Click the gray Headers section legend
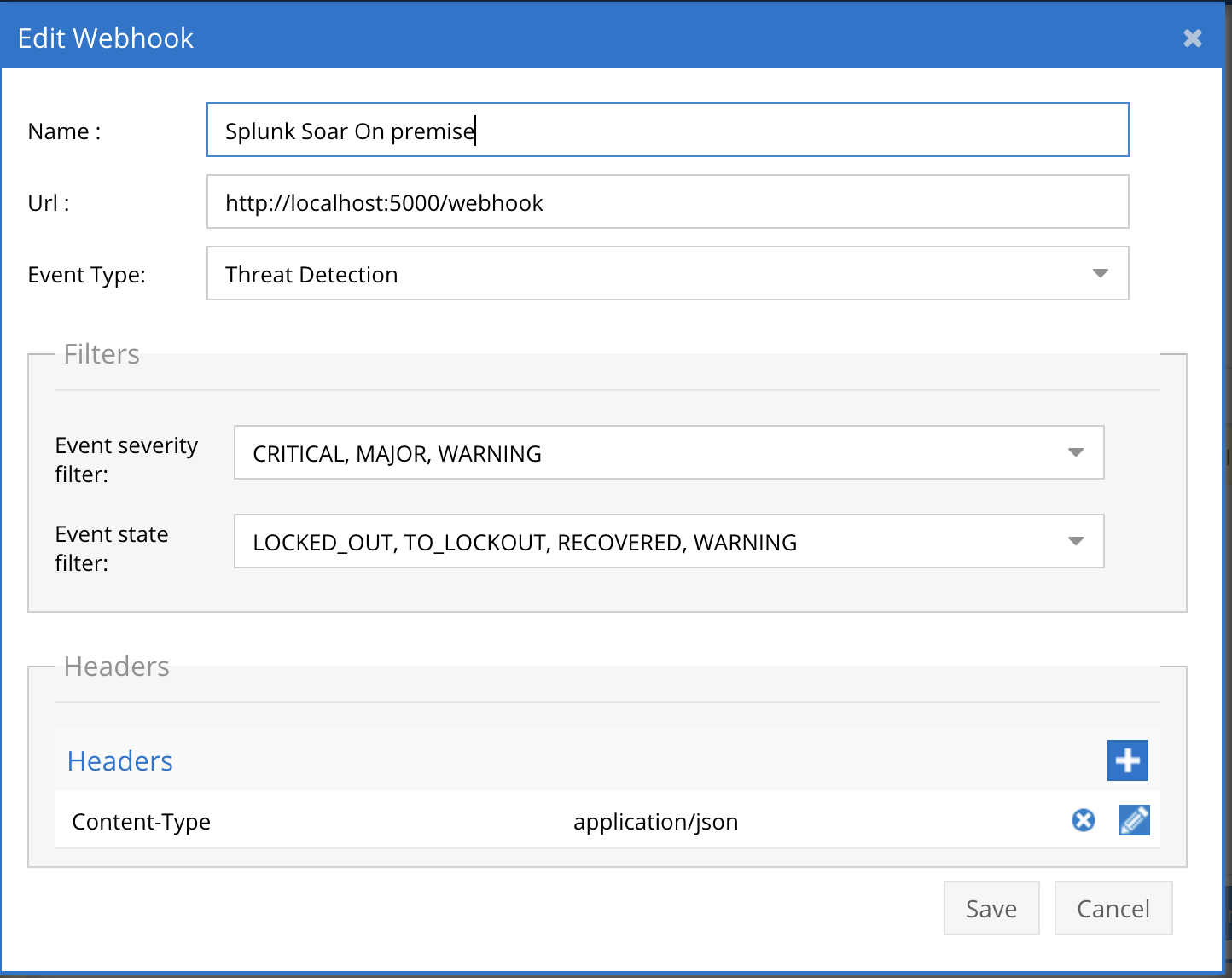 point(117,667)
